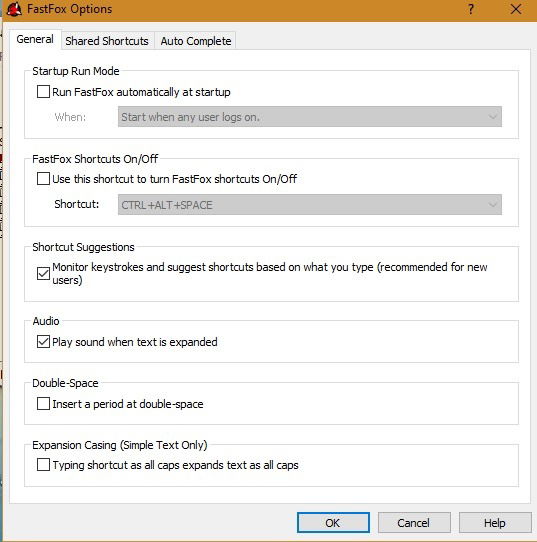Click the Cancel button
Viewport: 537px width, 542px height.
click(414, 523)
